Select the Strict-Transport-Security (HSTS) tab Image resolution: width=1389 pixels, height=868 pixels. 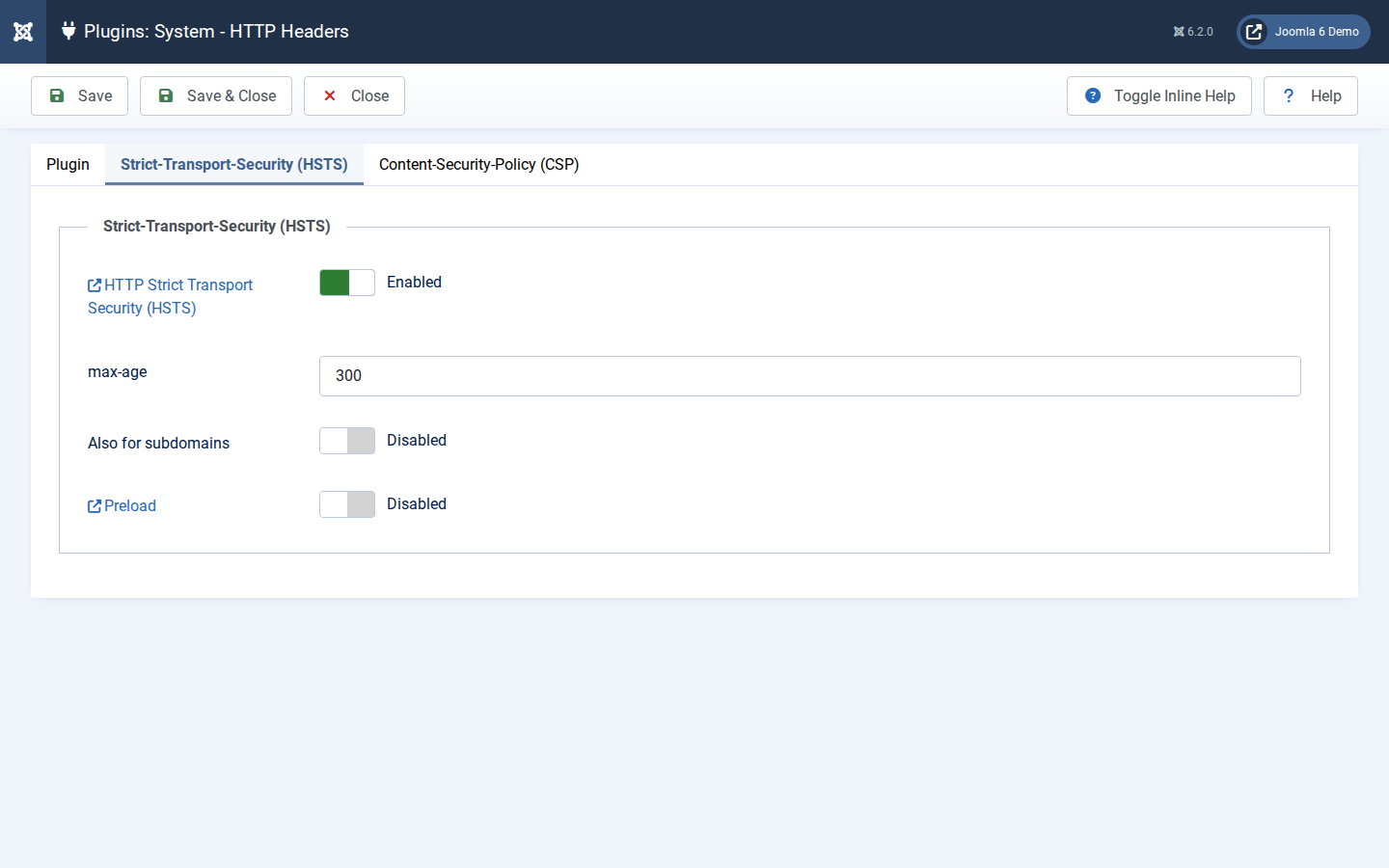click(234, 164)
